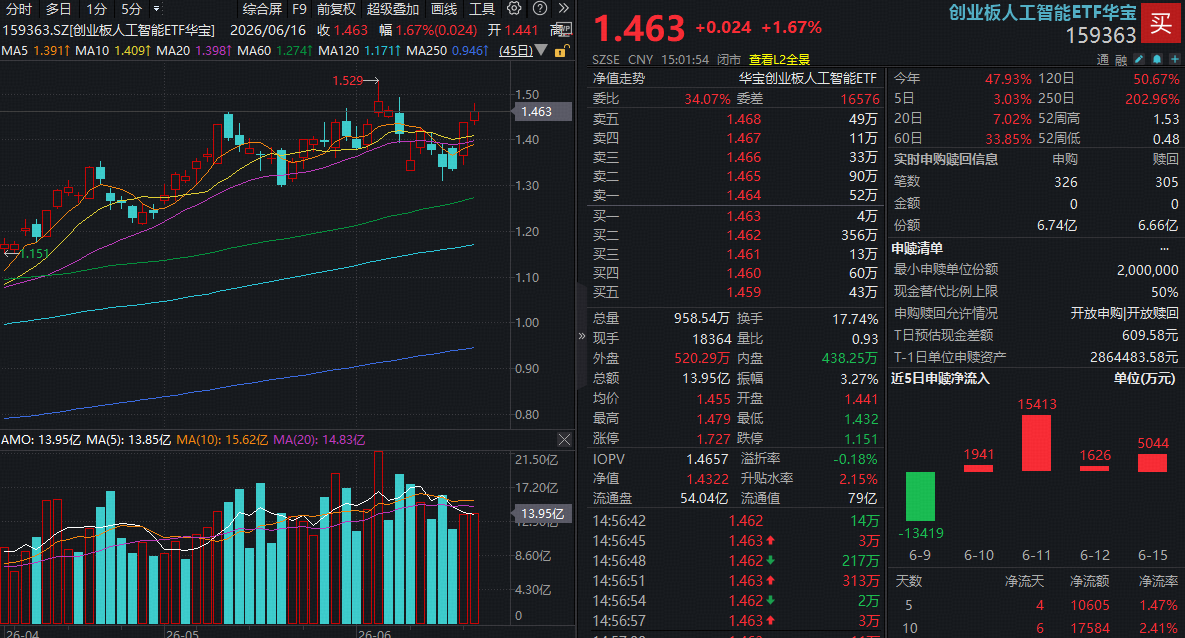Screen dimensions: 1185x638
Task: Select the 6-11 net inflow bar
Action: click(1036, 443)
